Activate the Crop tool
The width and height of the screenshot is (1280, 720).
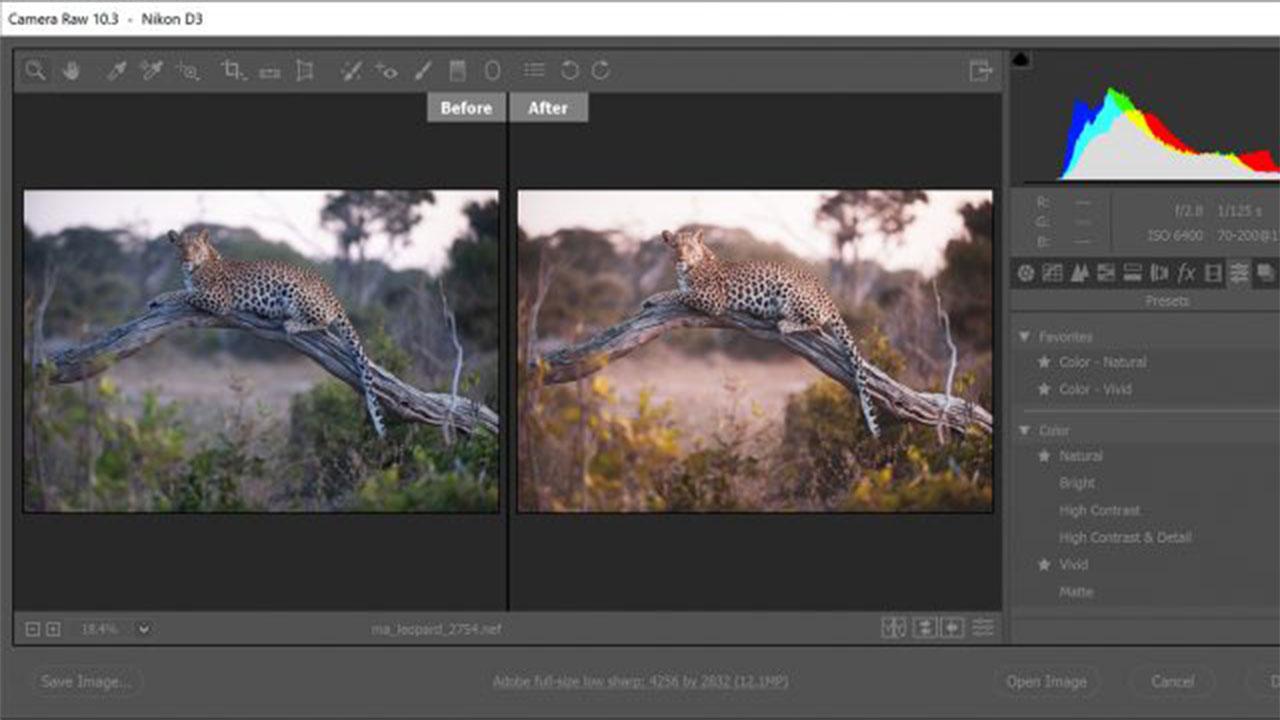tap(233, 71)
